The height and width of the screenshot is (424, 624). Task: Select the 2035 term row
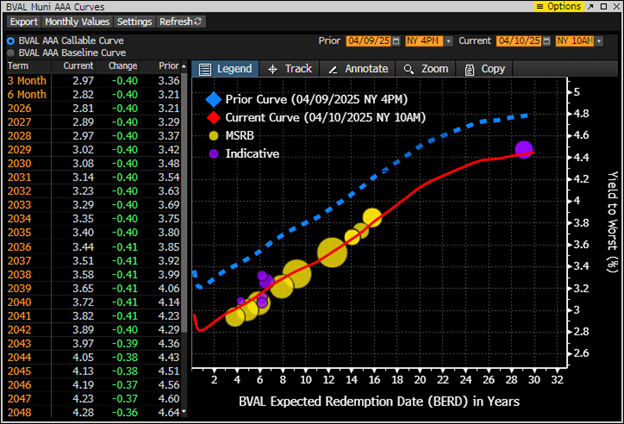click(94, 233)
